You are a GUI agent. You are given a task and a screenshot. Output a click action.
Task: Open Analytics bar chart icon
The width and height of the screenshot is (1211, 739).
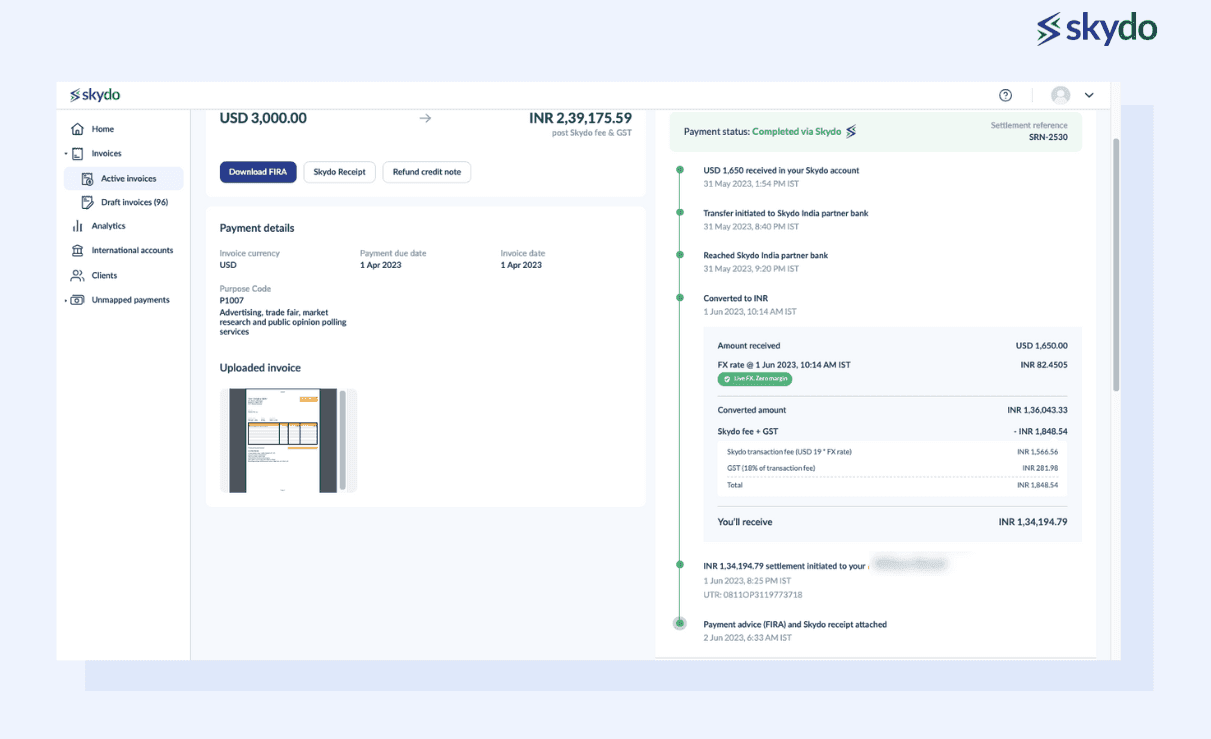pos(77,226)
